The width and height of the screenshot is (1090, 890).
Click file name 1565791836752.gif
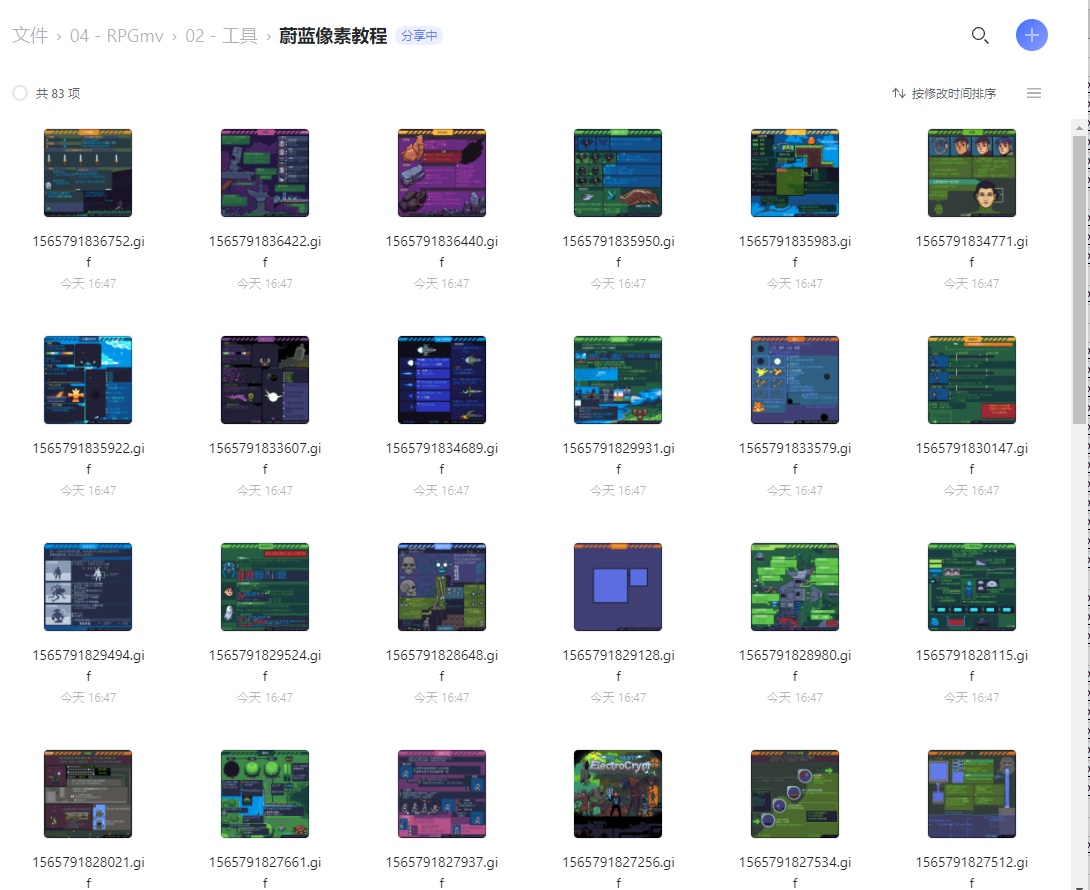(88, 251)
